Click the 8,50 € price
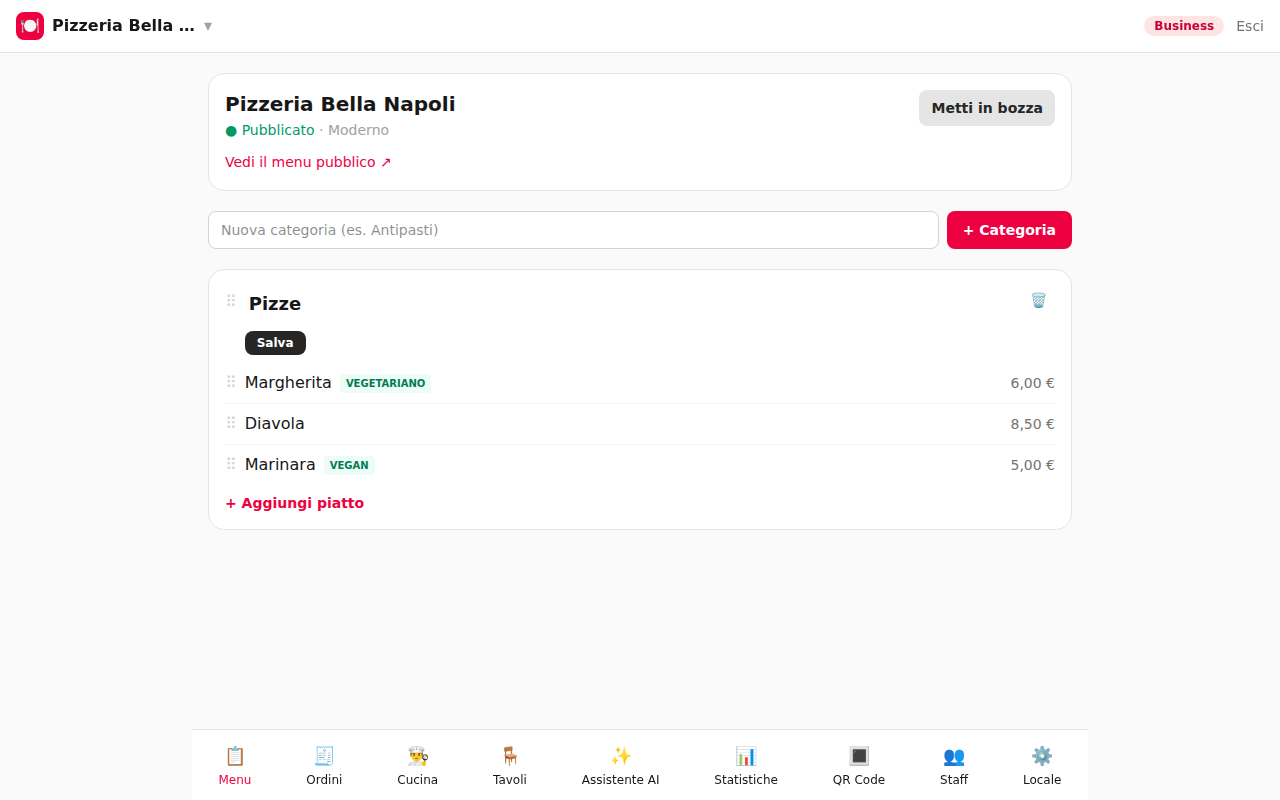 point(1032,424)
